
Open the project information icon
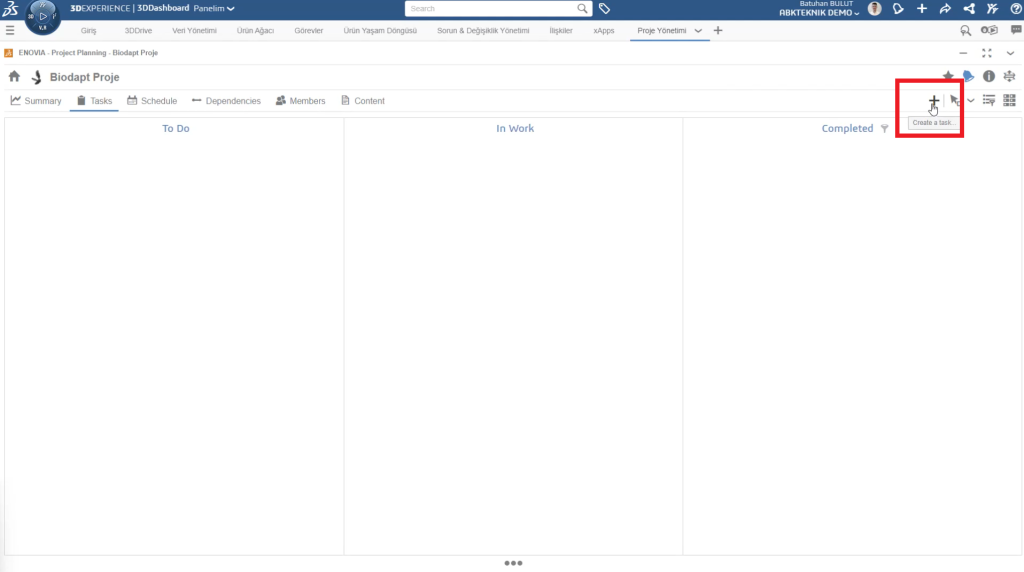tap(989, 76)
